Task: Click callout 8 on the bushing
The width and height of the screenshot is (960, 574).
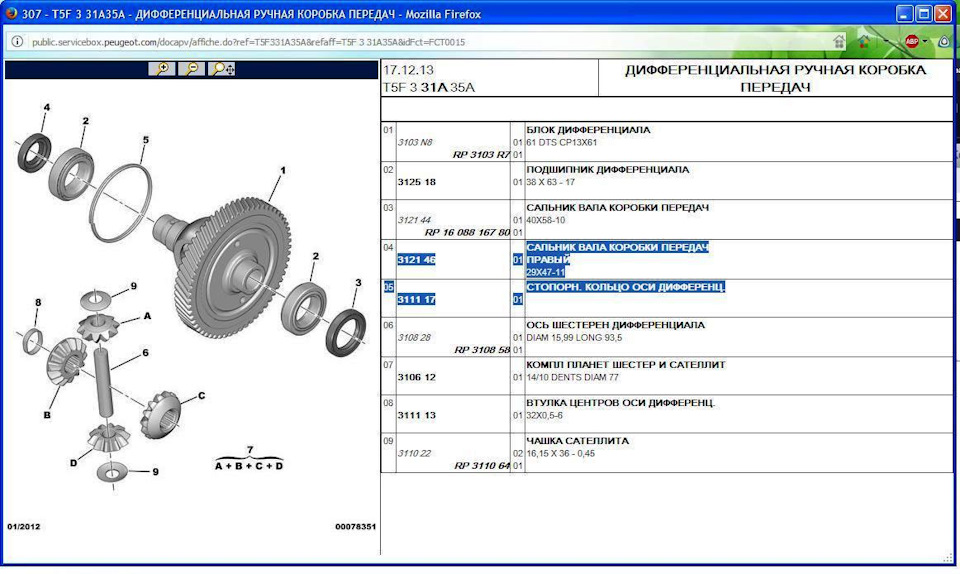Action: (38, 302)
